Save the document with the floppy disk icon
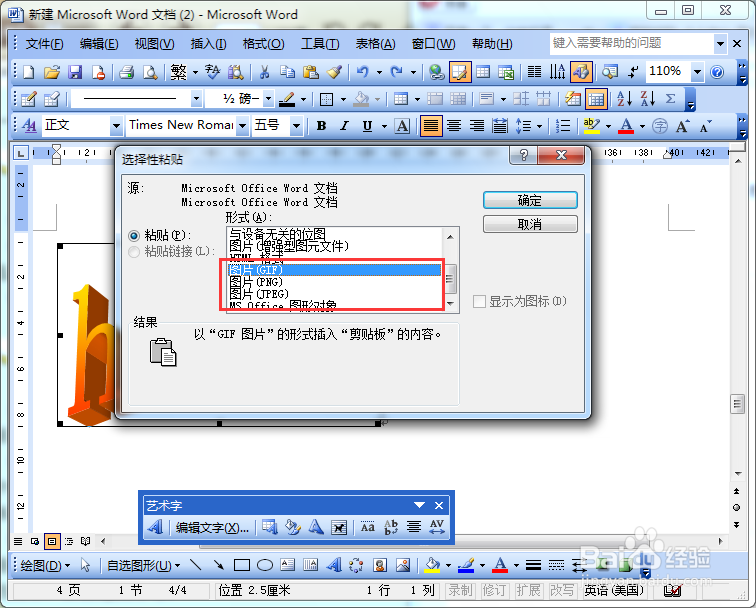Screen dimensions: 756x608 (75, 72)
